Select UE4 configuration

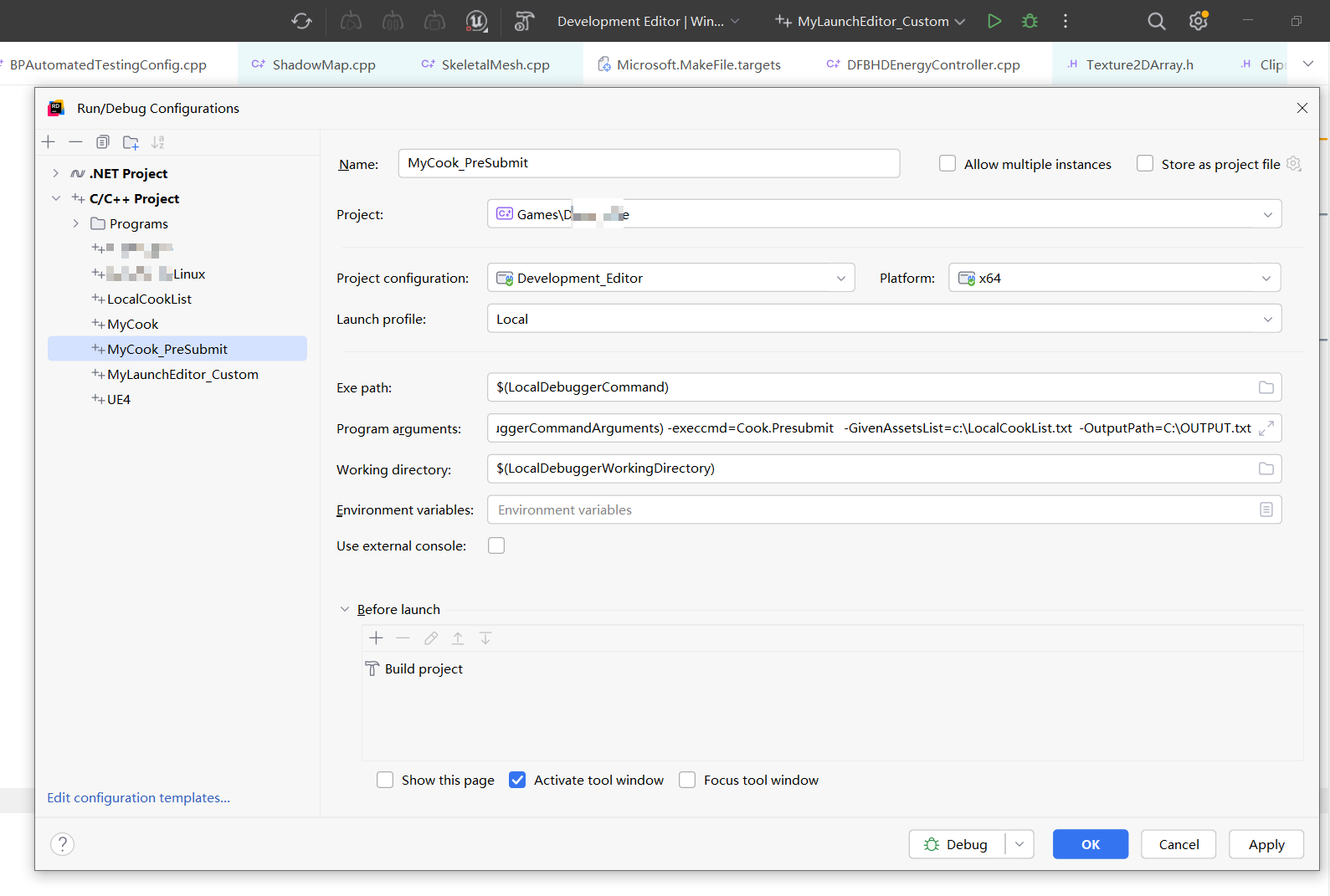pyautogui.click(x=119, y=399)
